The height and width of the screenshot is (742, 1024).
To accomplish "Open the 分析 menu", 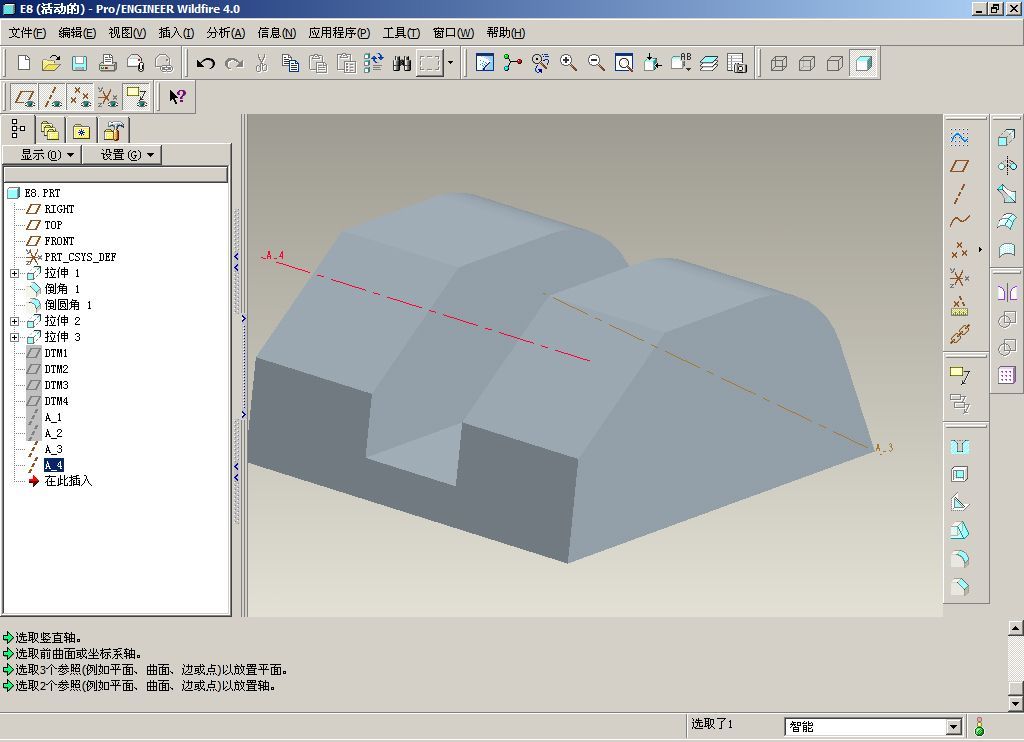I will pos(225,33).
